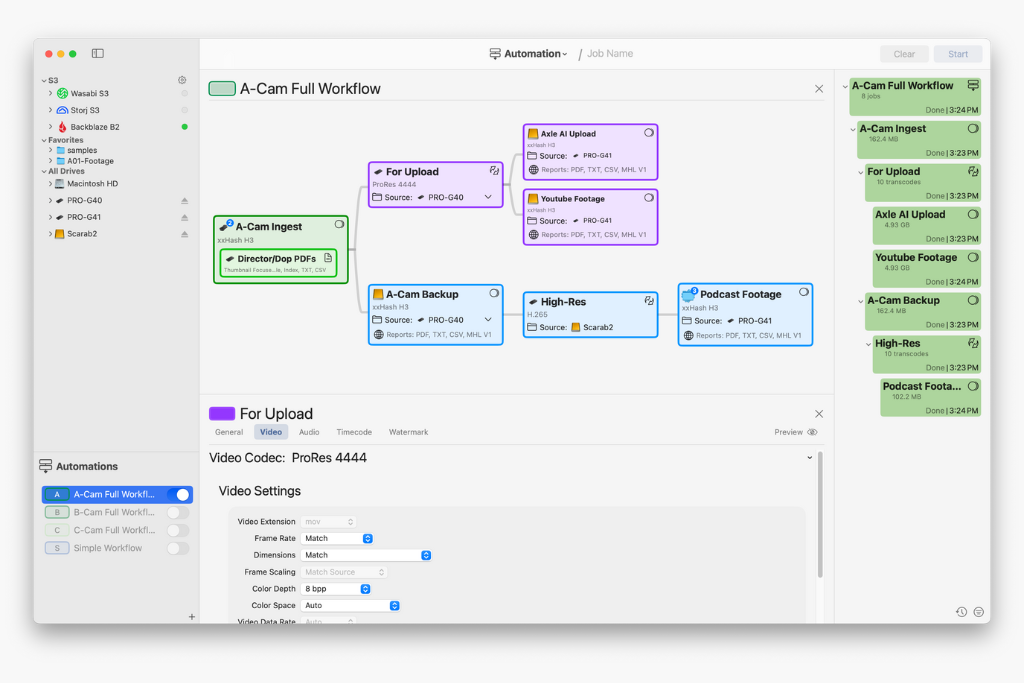Toggle the Preview eye icon
Screen dimensions: 1024x683
coord(812,432)
